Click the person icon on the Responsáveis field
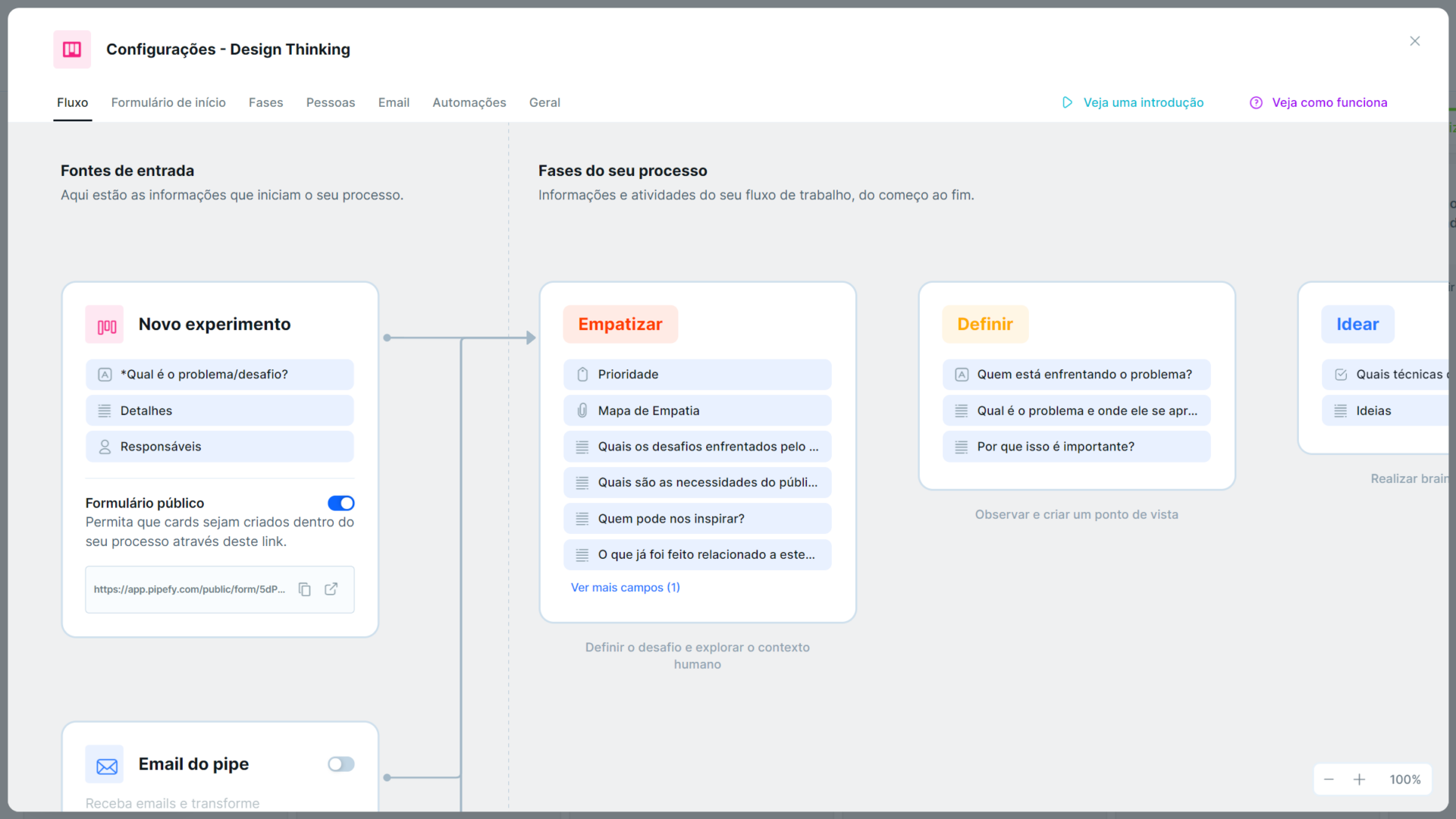Viewport: 1456px width, 819px height. tap(104, 447)
